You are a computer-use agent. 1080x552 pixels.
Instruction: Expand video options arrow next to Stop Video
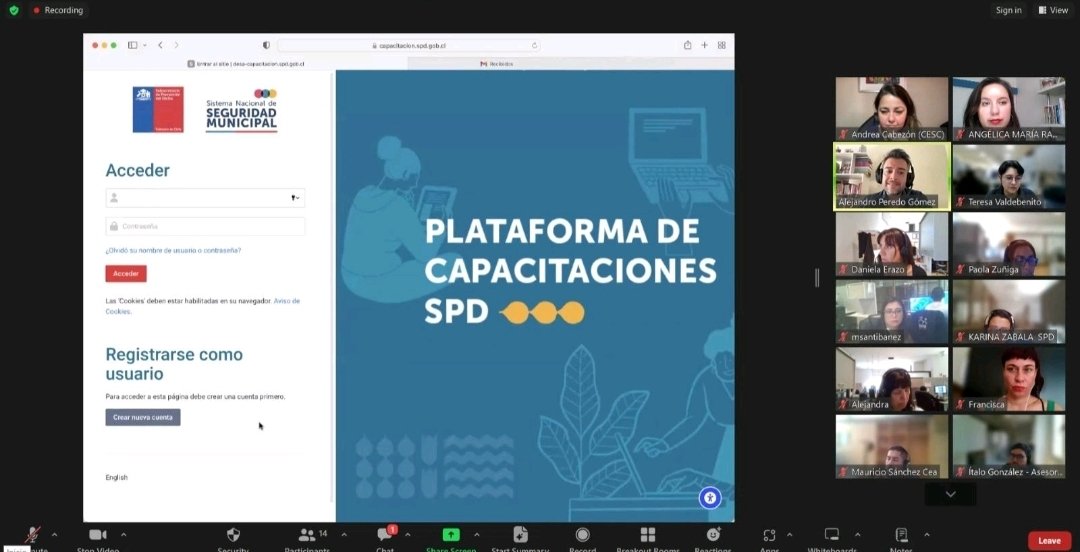pos(123,535)
